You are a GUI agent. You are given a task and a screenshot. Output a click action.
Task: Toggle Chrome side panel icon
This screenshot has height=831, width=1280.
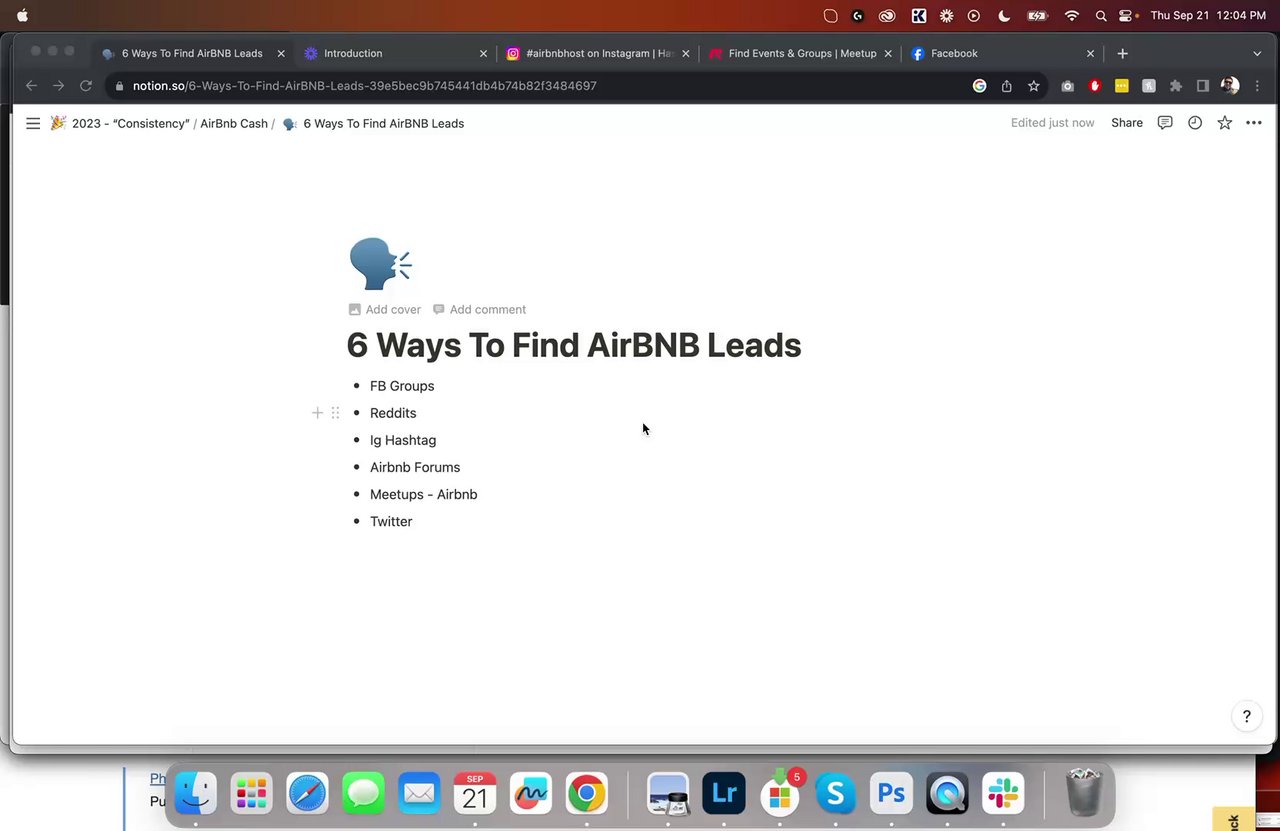(1203, 86)
